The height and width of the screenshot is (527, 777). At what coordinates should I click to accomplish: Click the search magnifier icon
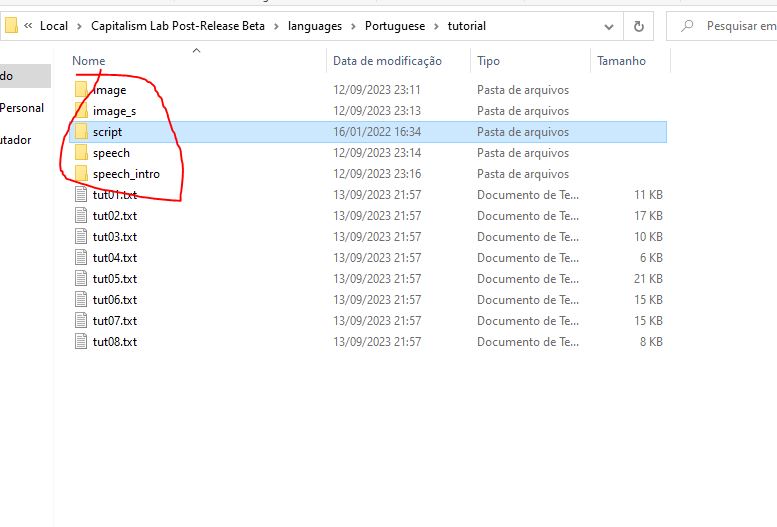[x=687, y=25]
